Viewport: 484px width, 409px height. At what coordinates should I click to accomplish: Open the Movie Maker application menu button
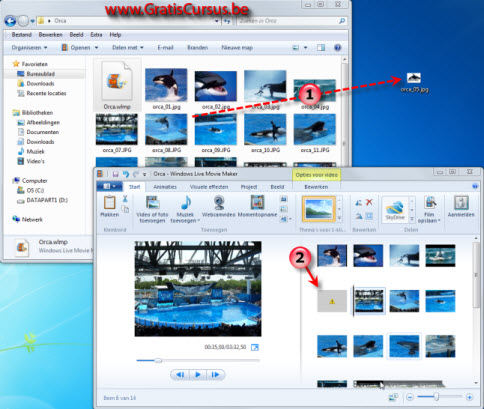(109, 186)
